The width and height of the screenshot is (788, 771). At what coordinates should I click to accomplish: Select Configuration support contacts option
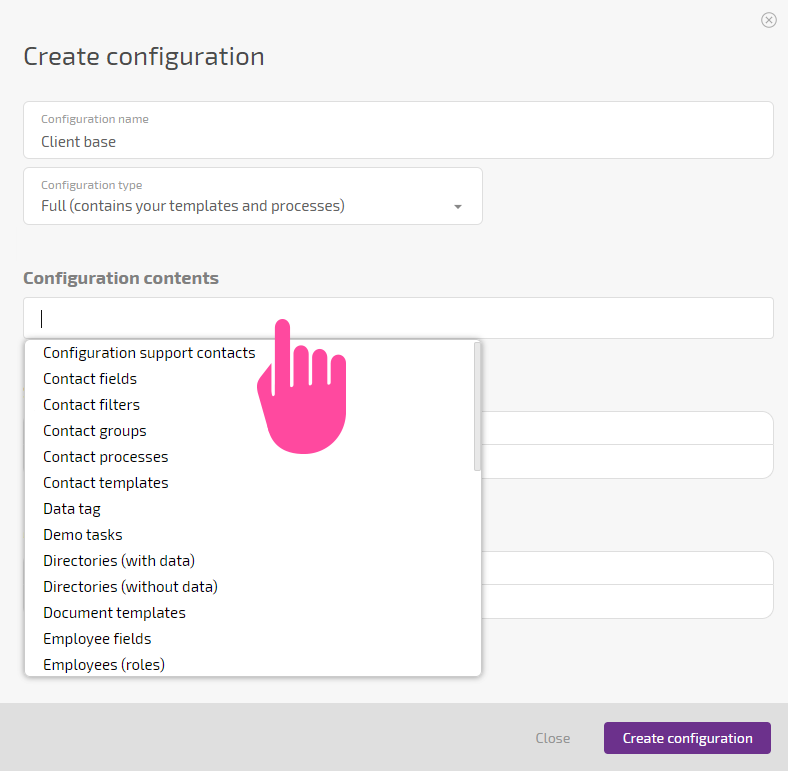click(x=149, y=353)
